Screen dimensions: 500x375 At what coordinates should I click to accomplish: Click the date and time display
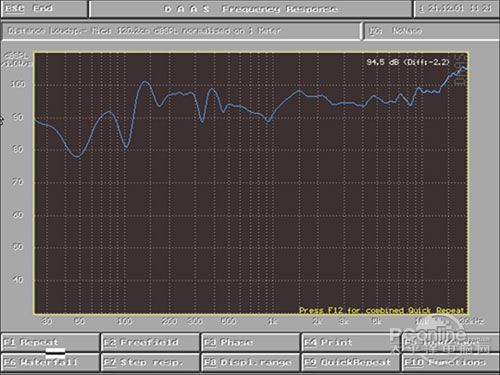tap(457, 9)
